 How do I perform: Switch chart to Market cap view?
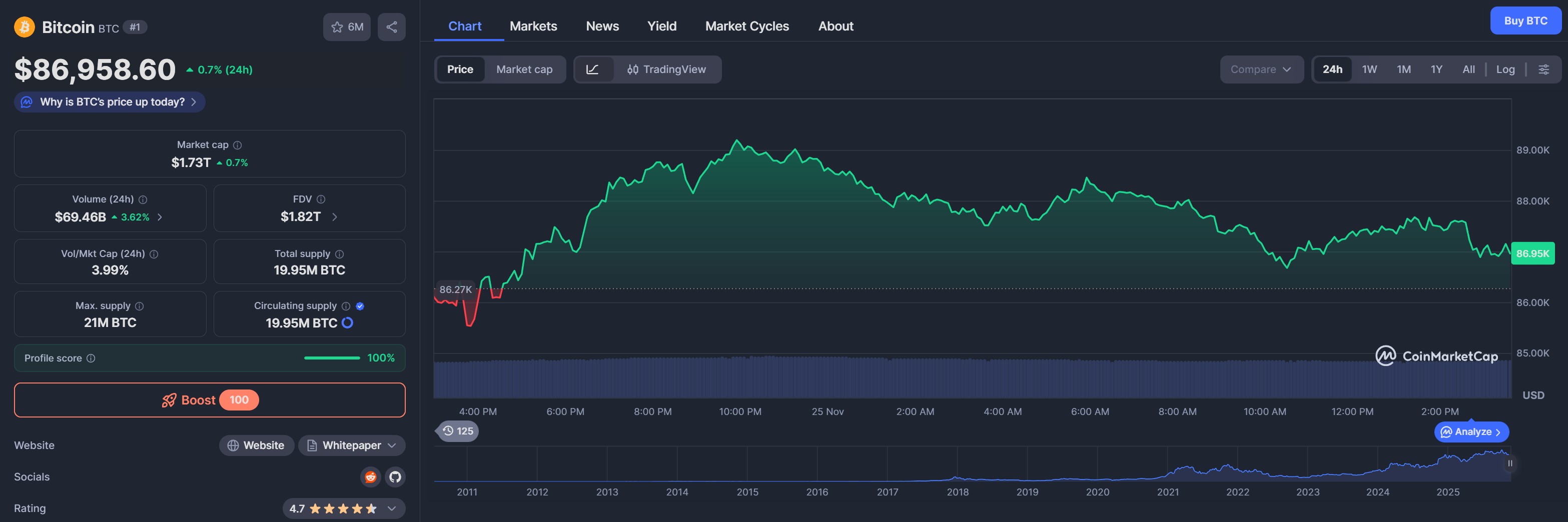tap(524, 69)
